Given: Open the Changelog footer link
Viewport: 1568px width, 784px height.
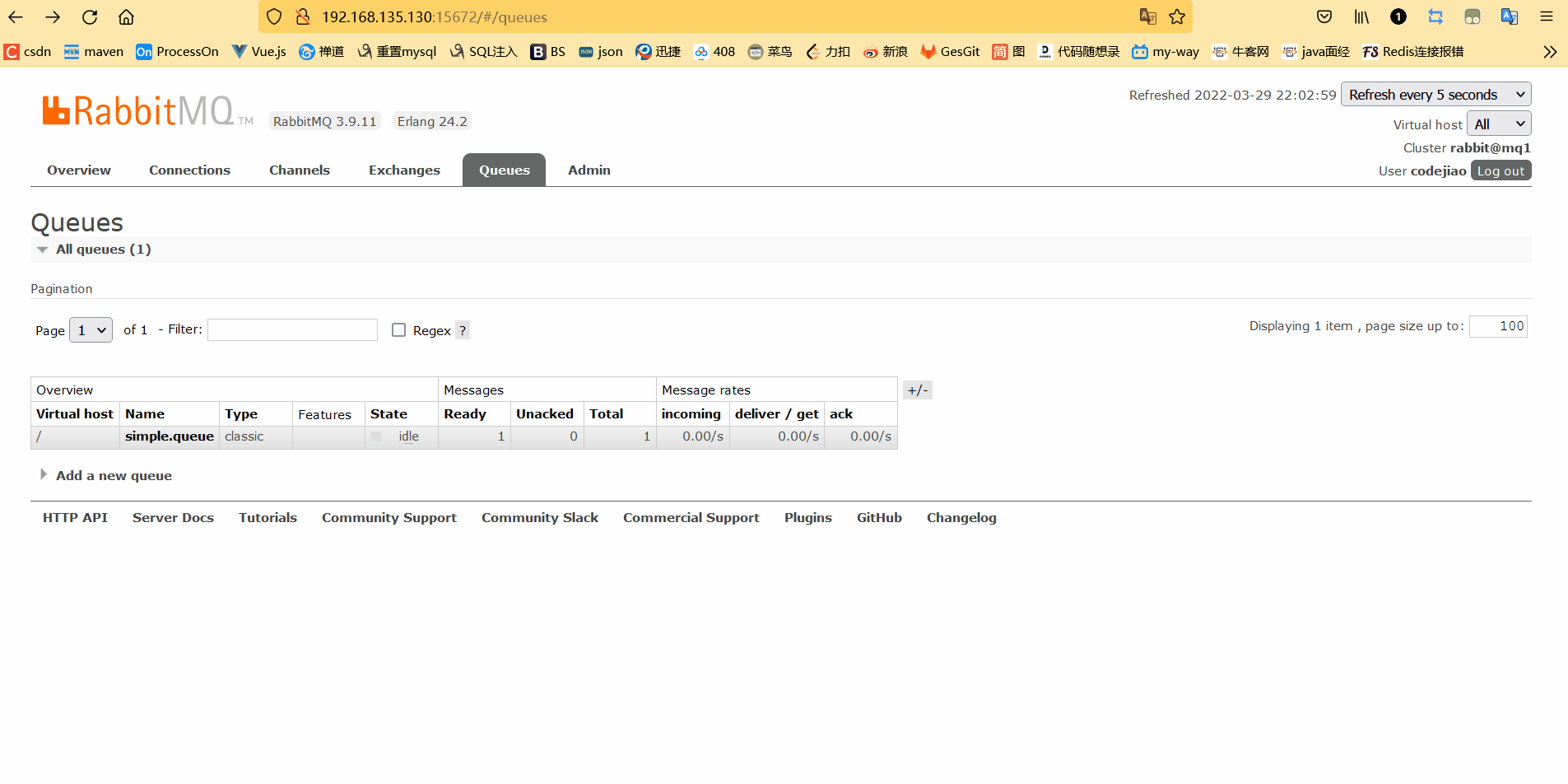Looking at the screenshot, I should [x=961, y=518].
